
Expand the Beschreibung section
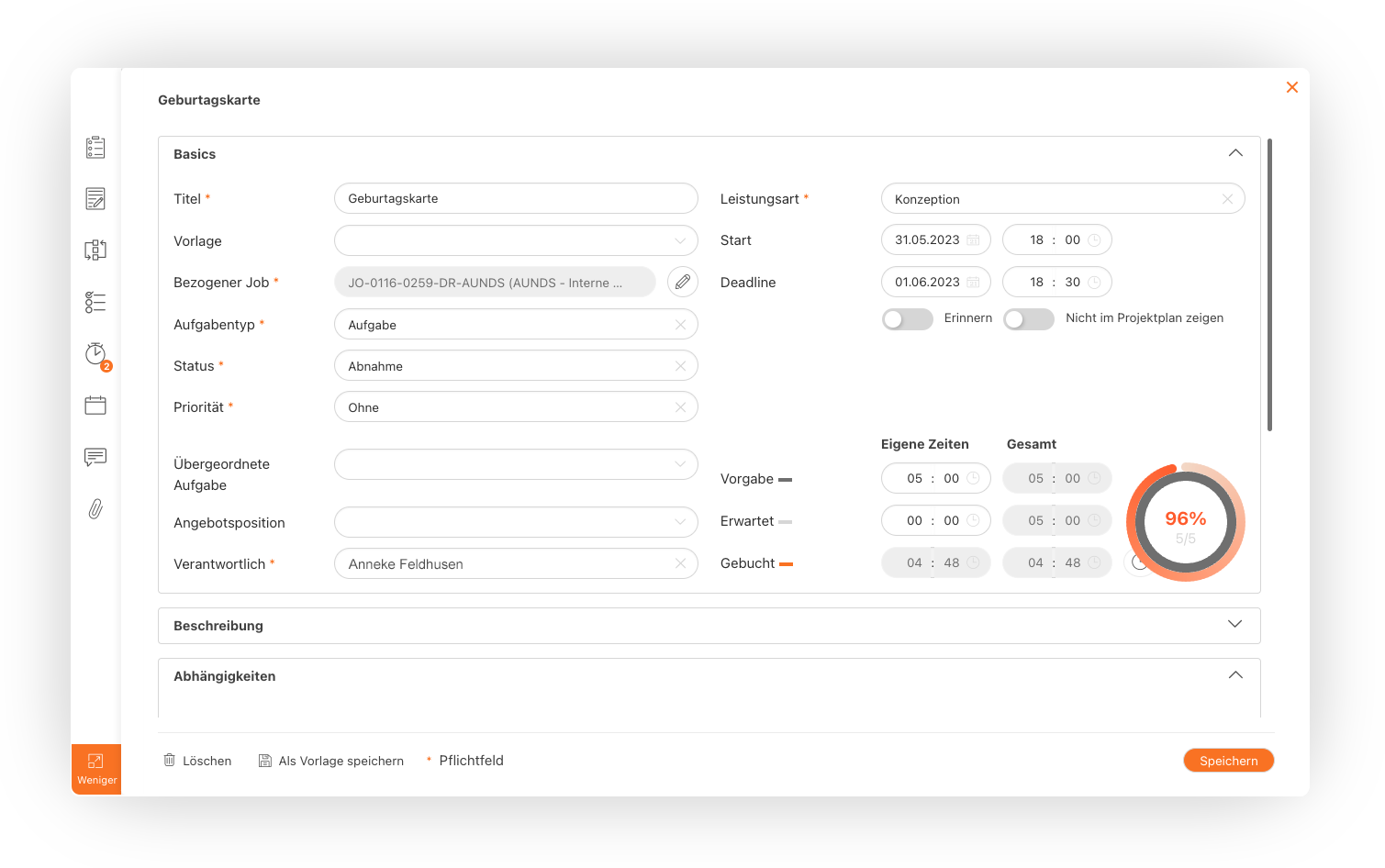(1234, 625)
